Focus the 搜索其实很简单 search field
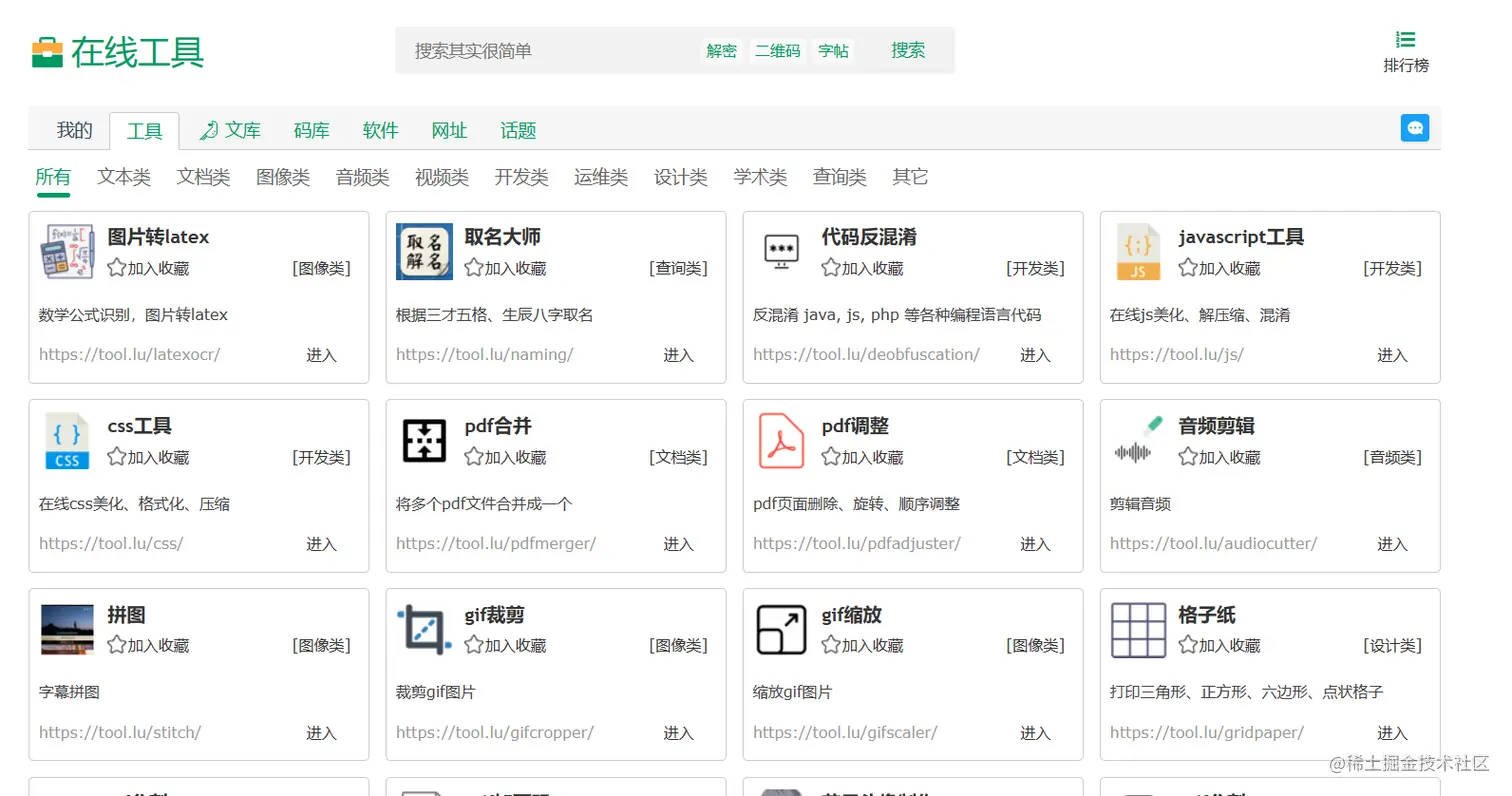The width and height of the screenshot is (1512, 796). pyautogui.click(x=545, y=50)
